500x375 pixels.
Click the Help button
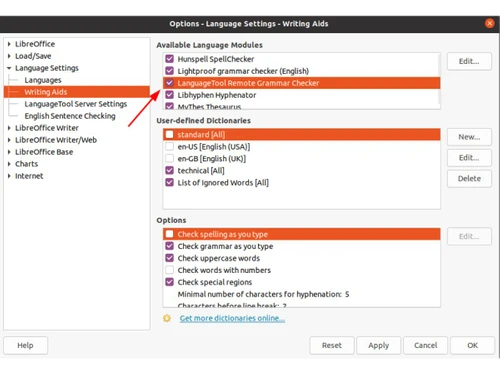(25, 345)
